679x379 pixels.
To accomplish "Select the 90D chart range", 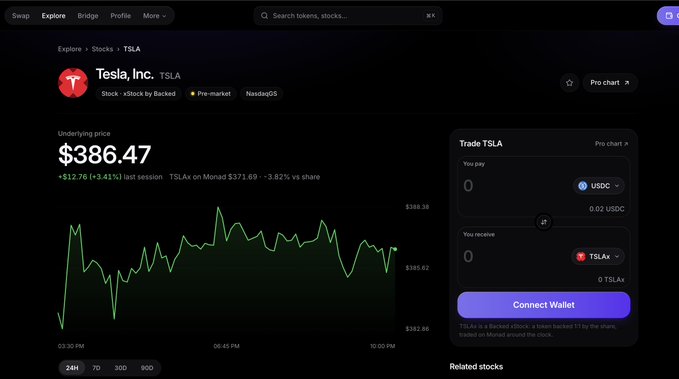I will coord(147,368).
